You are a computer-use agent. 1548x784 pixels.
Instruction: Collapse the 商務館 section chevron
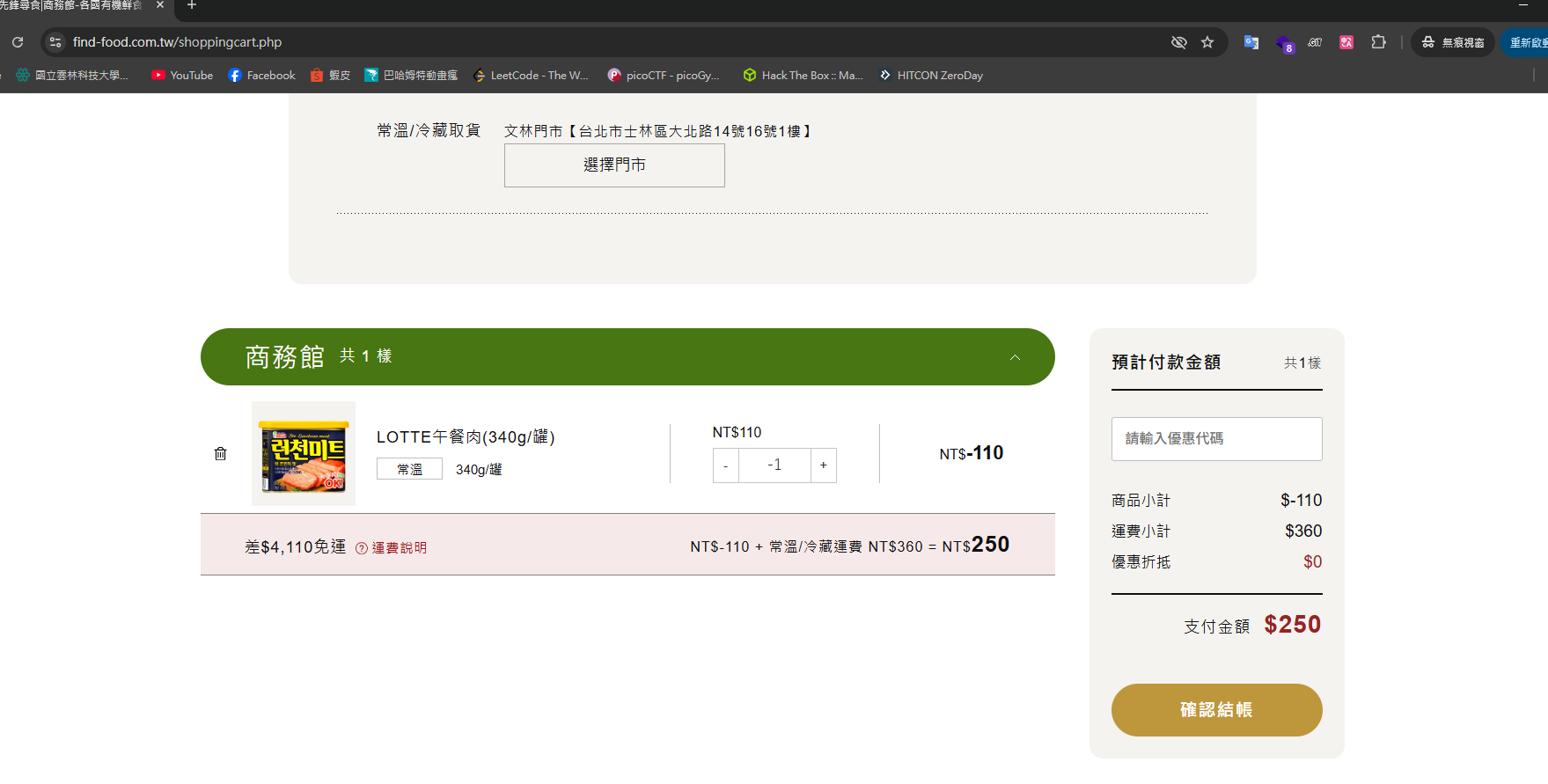[x=1015, y=357]
